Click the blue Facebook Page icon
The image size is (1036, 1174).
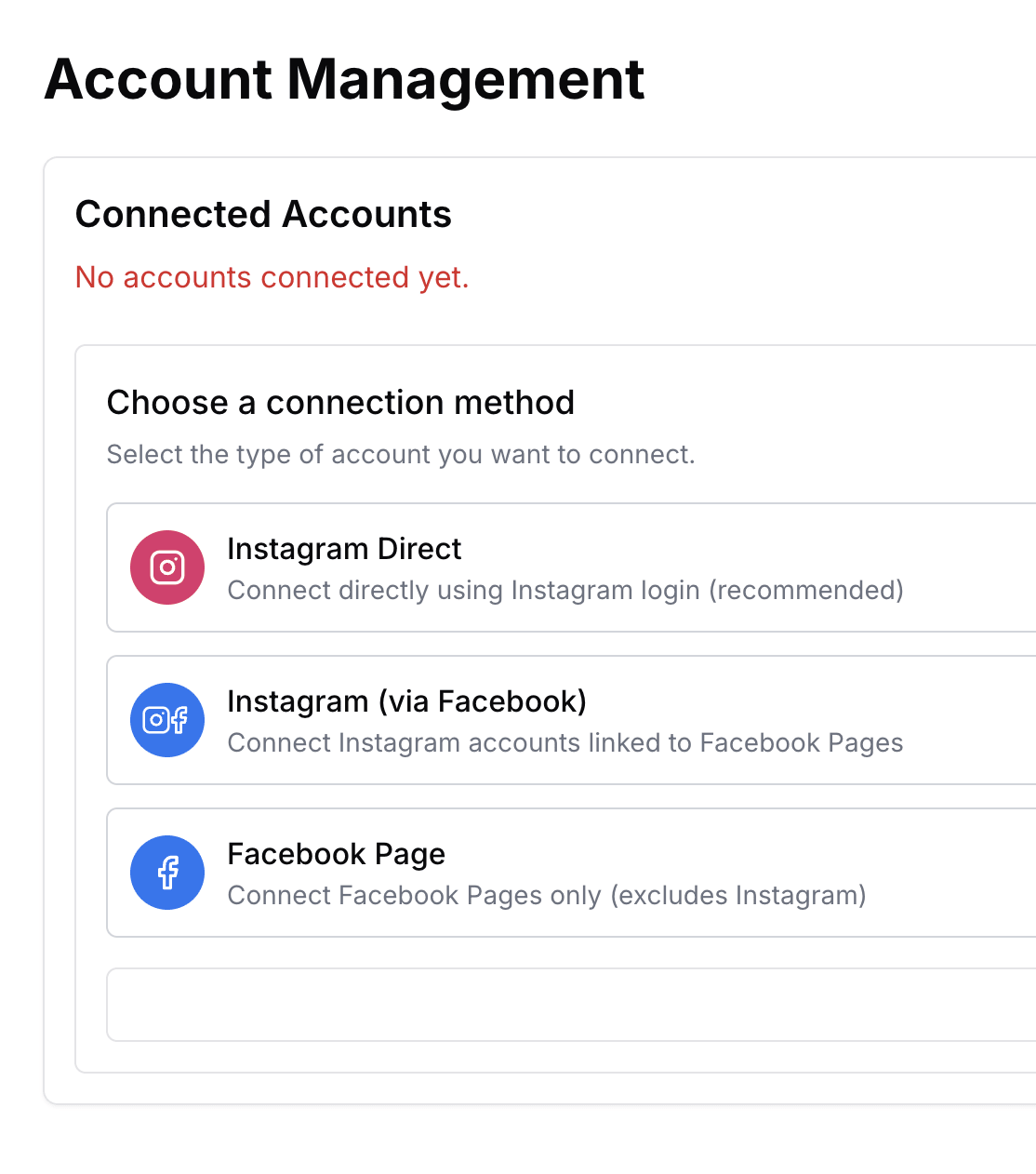[167, 873]
